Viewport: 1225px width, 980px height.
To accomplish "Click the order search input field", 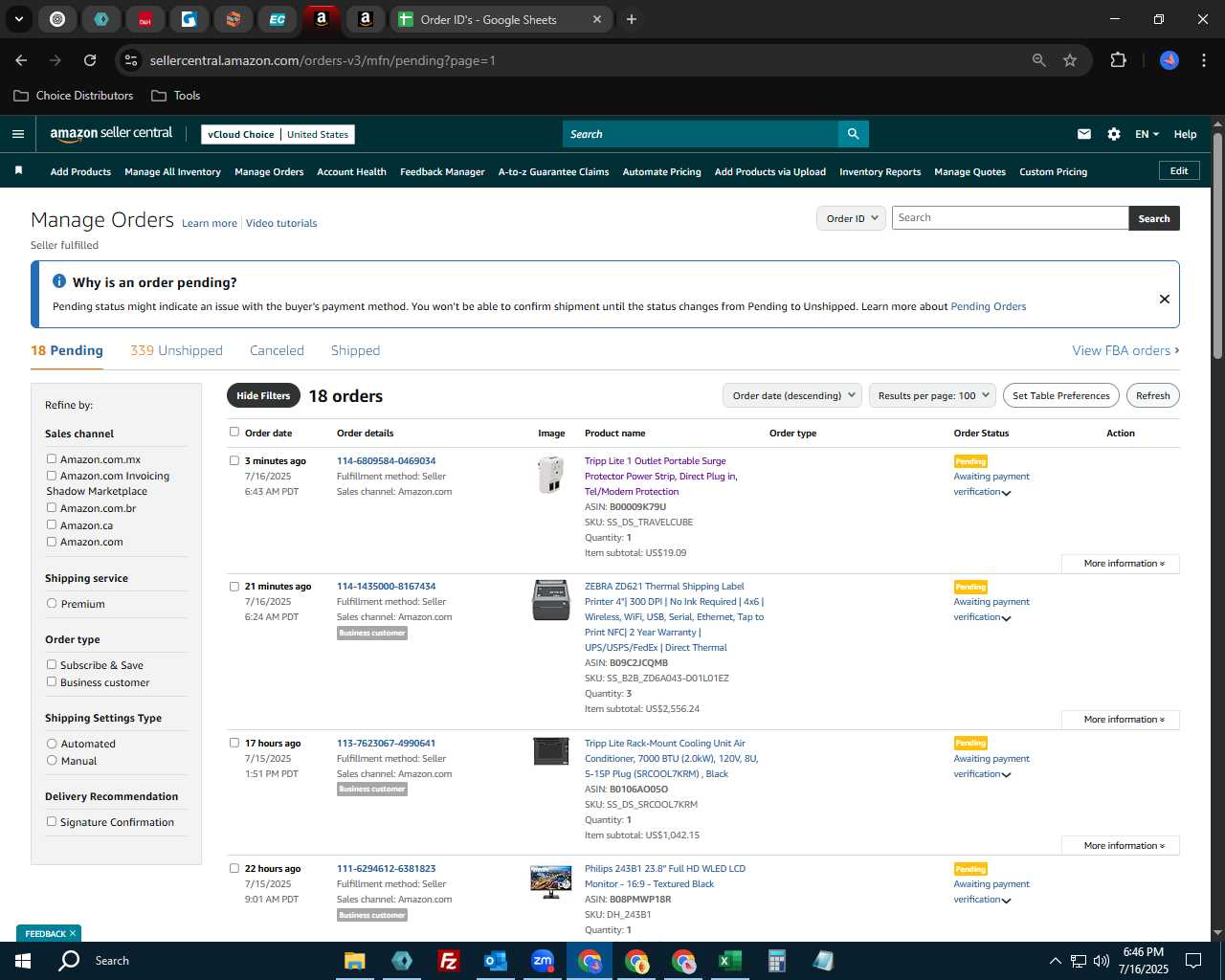I will coord(1010,218).
